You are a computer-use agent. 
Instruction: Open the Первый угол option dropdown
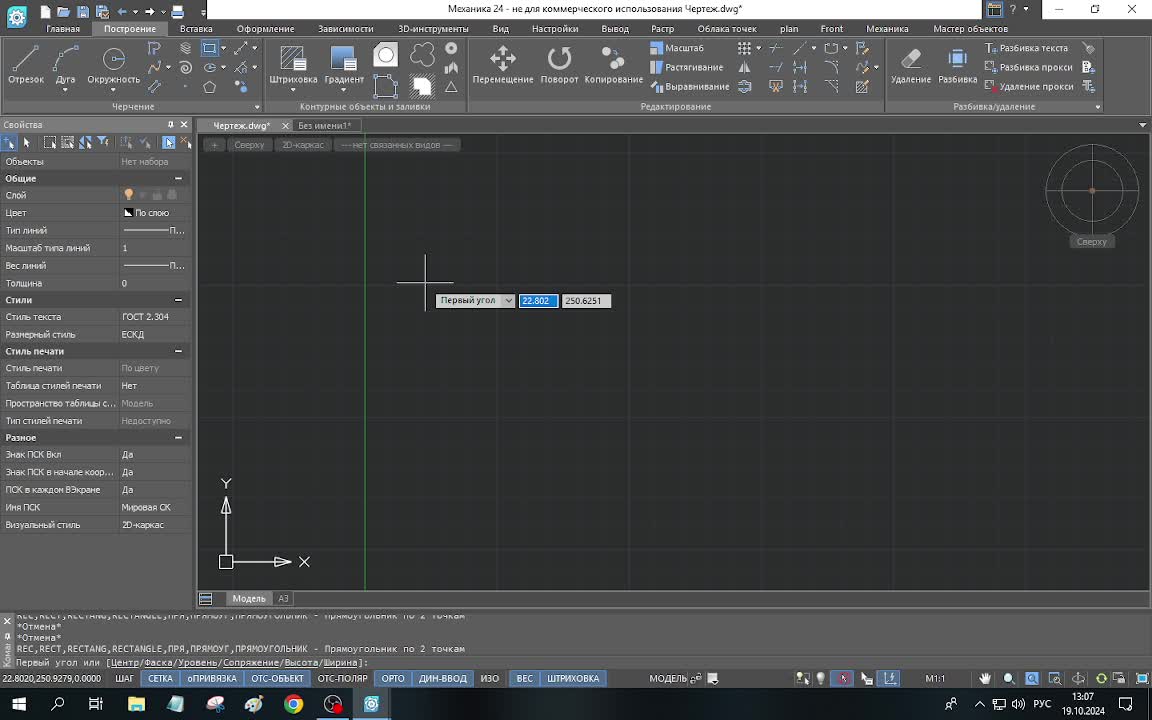pyautogui.click(x=508, y=300)
